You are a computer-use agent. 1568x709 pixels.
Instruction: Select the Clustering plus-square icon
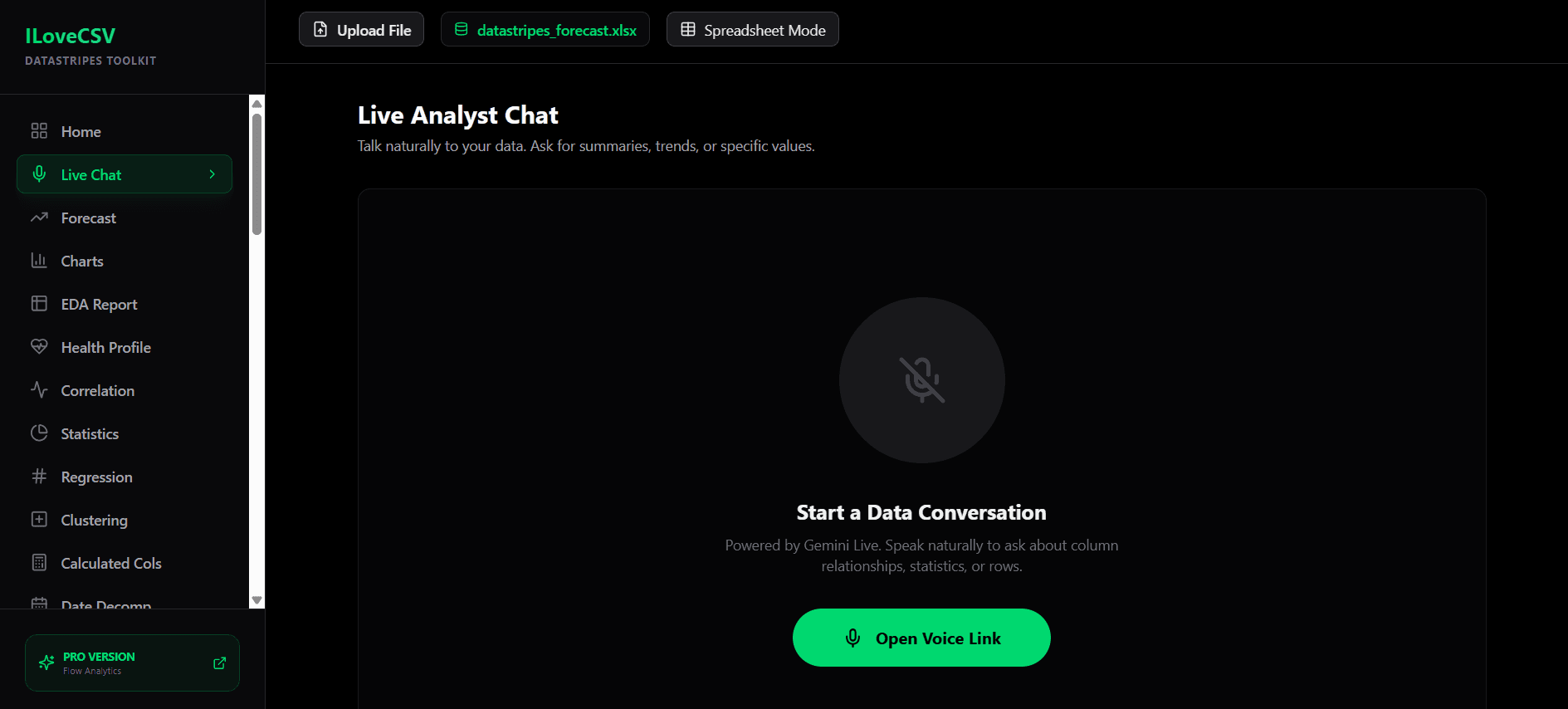click(39, 519)
